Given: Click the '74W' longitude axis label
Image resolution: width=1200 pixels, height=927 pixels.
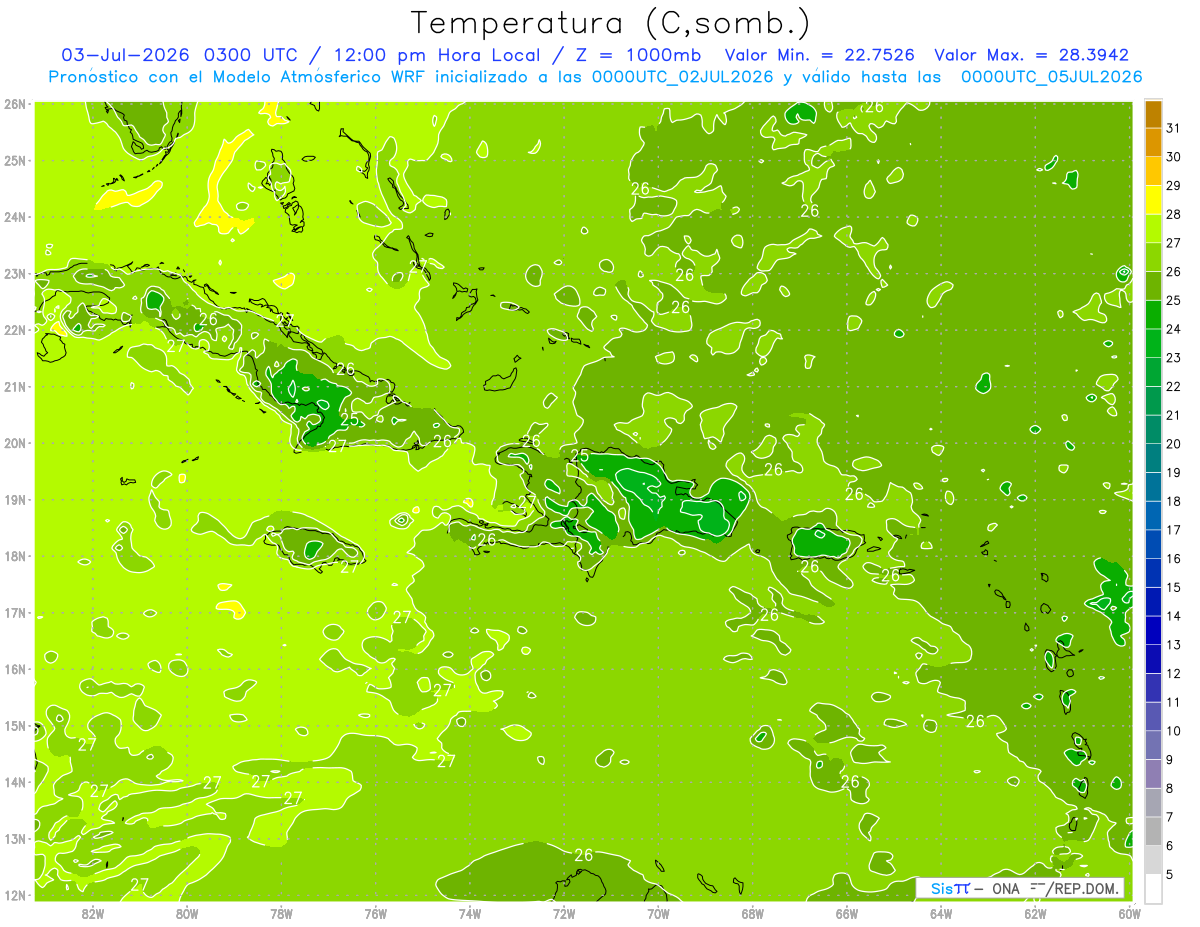Looking at the screenshot, I should (x=470, y=913).
